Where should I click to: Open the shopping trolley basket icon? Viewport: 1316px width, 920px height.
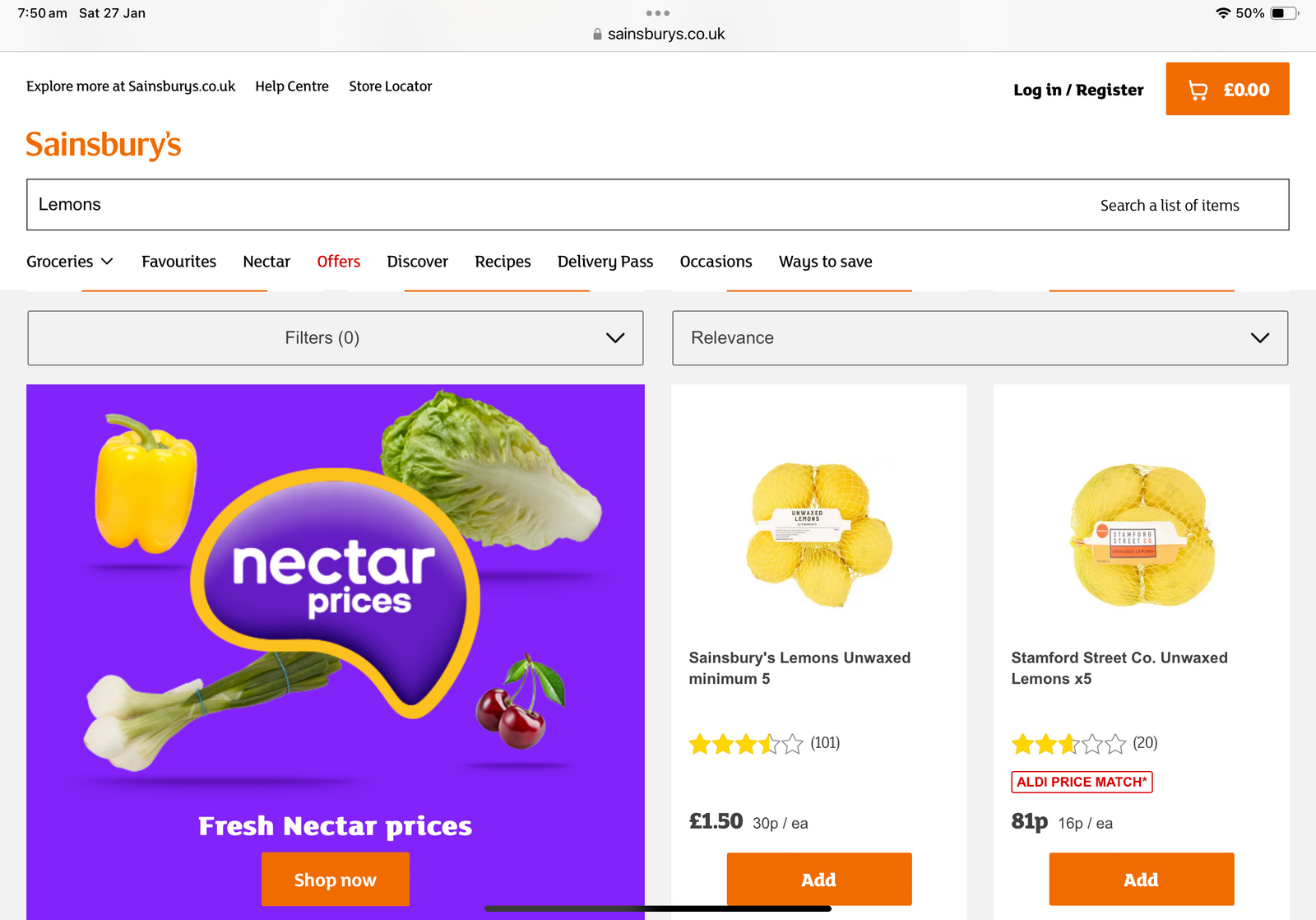pos(1198,90)
